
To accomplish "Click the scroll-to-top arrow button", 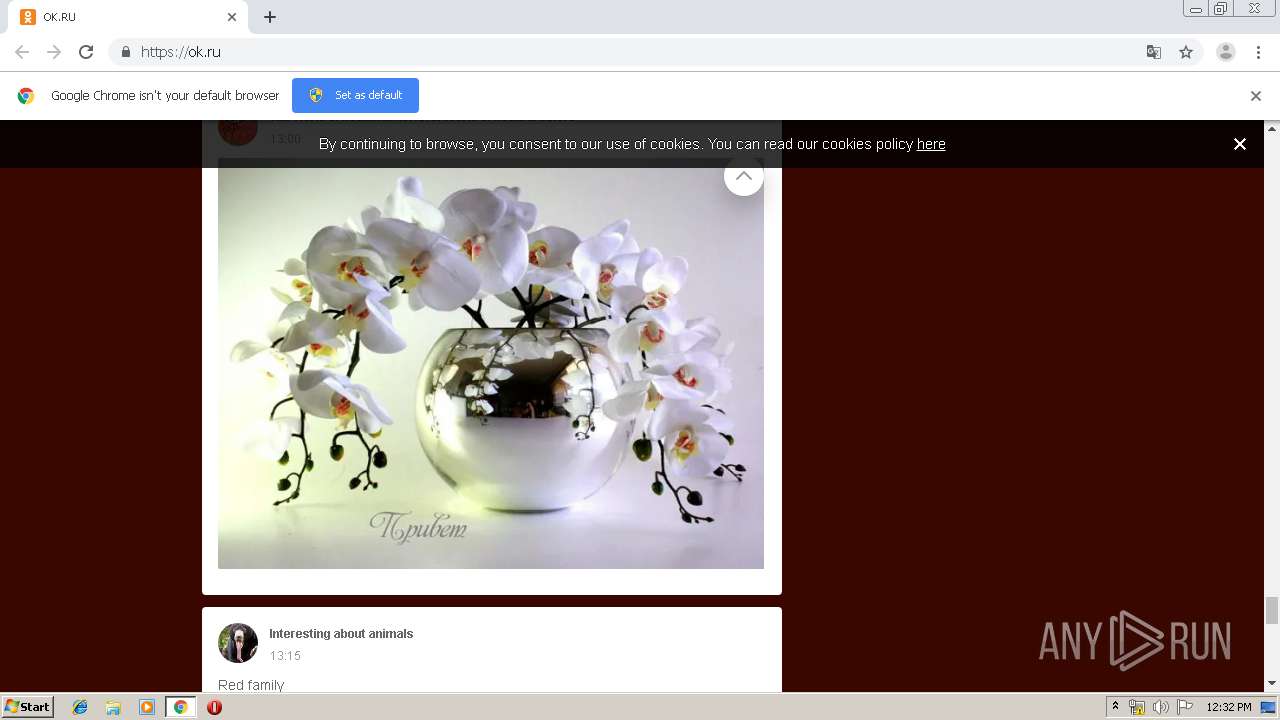I will point(743,176).
